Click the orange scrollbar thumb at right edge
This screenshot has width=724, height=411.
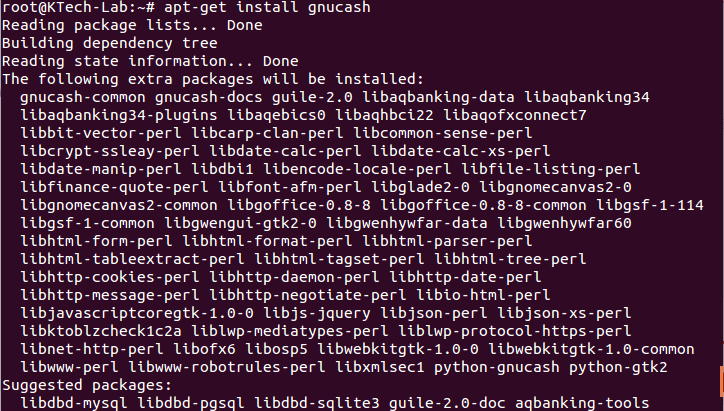720,380
